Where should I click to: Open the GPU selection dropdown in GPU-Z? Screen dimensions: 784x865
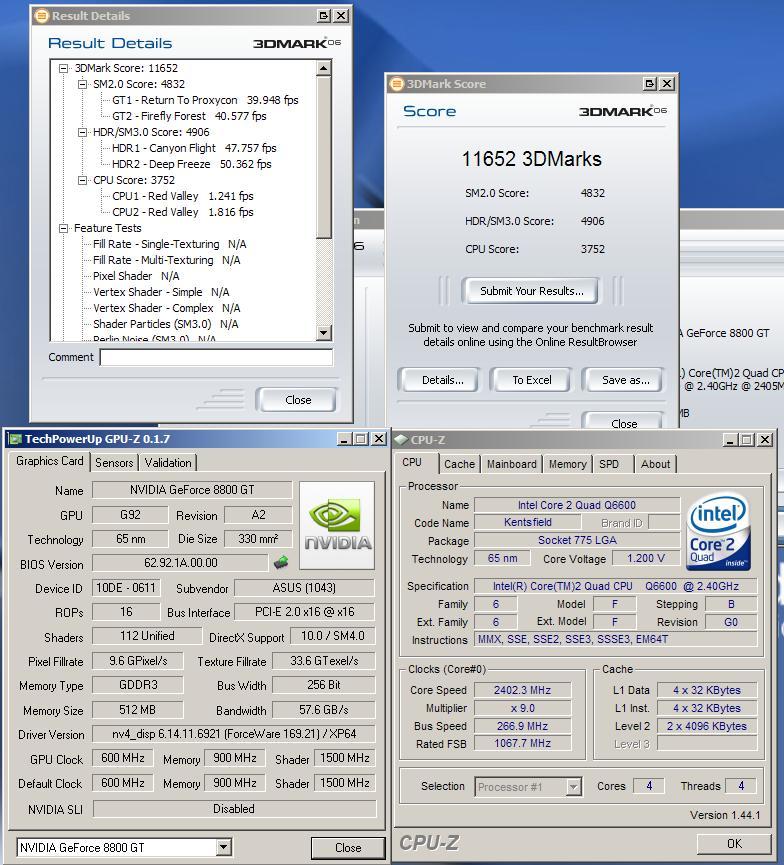[x=223, y=847]
